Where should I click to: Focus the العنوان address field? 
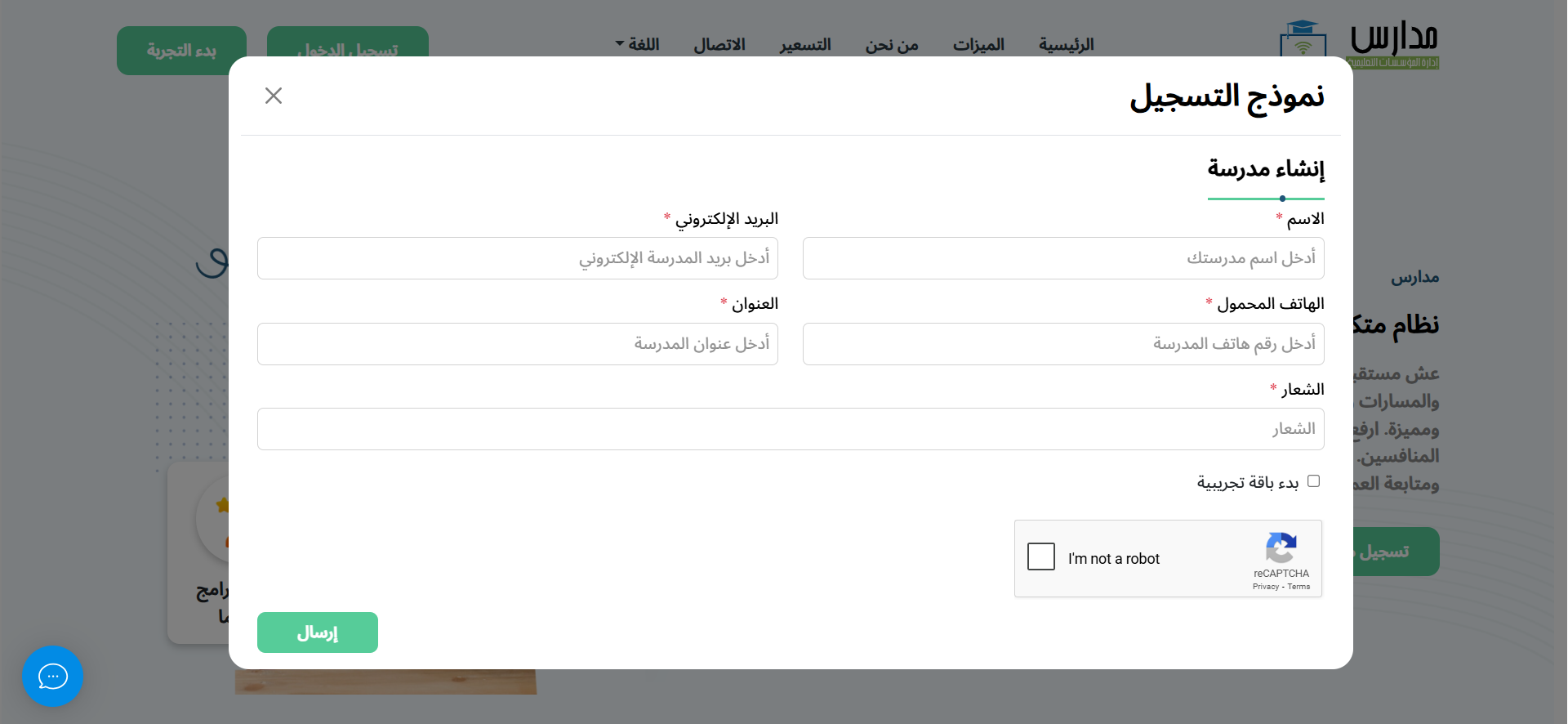point(518,344)
